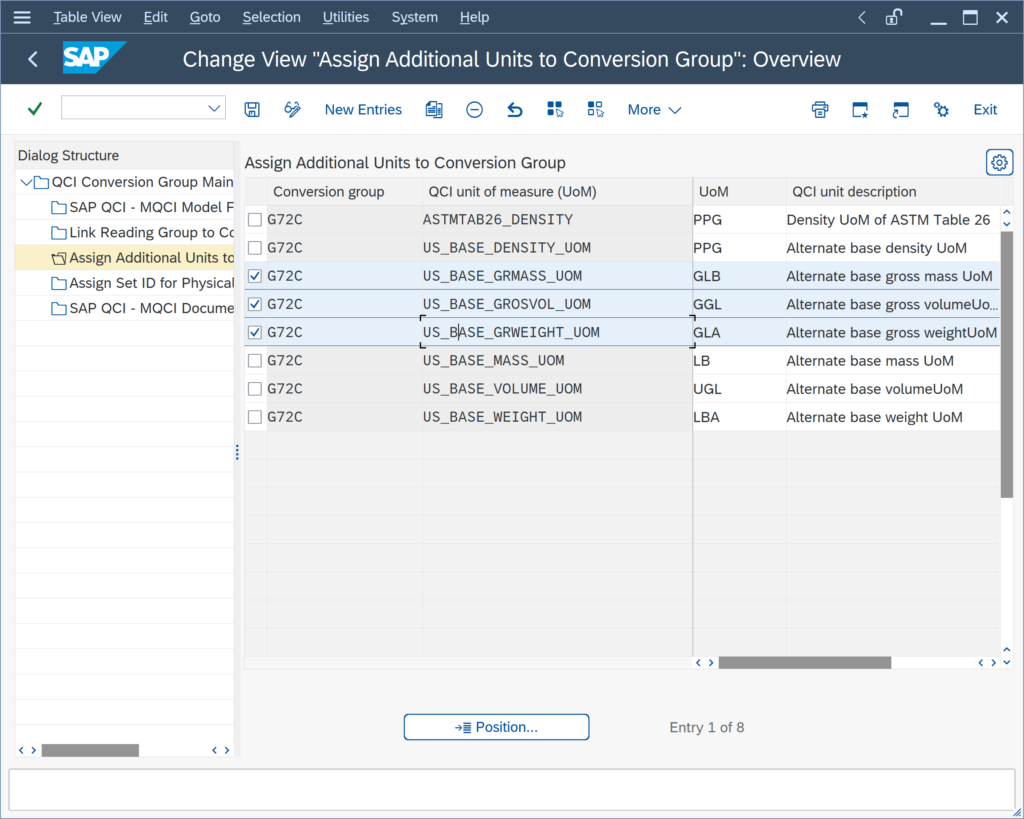
Task: Click the Position... button
Action: [496, 727]
